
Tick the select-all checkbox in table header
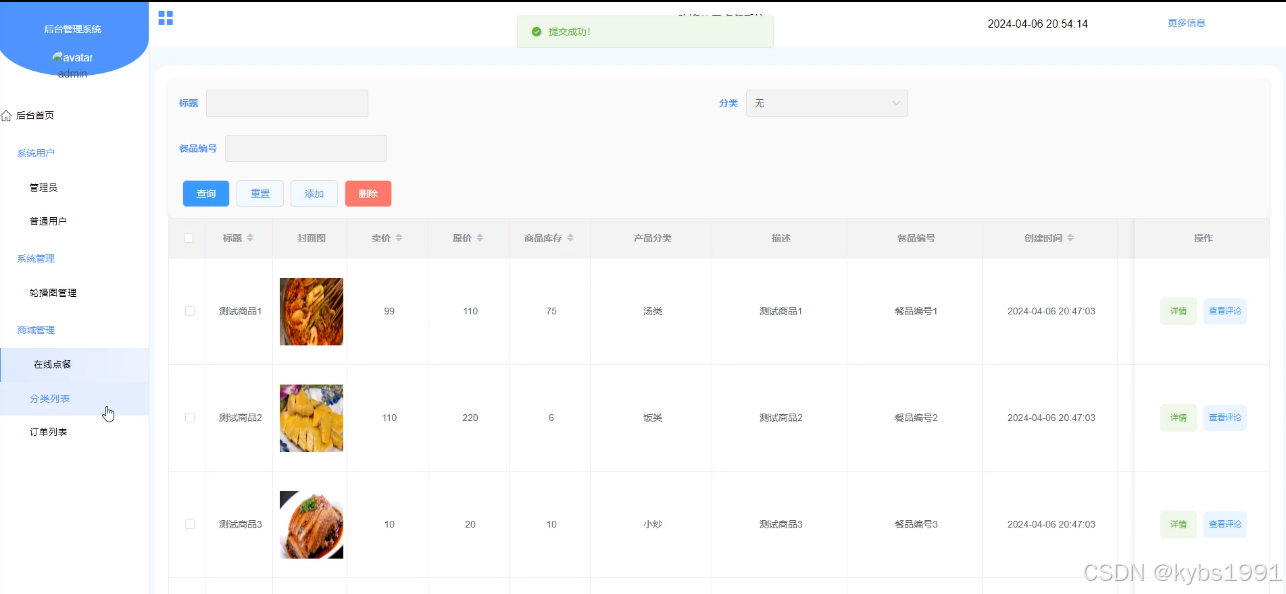(189, 238)
